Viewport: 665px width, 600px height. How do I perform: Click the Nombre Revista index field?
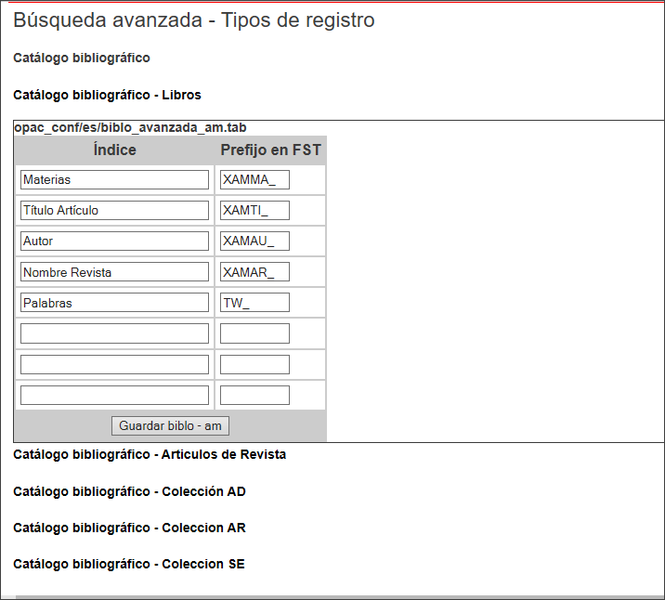pos(114,272)
